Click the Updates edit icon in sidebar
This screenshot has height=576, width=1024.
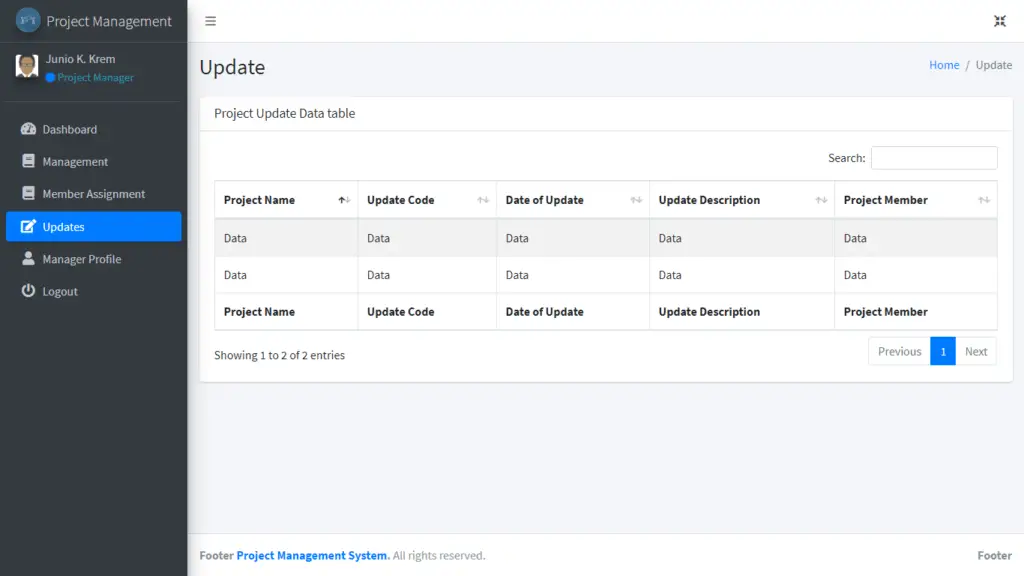click(x=28, y=227)
